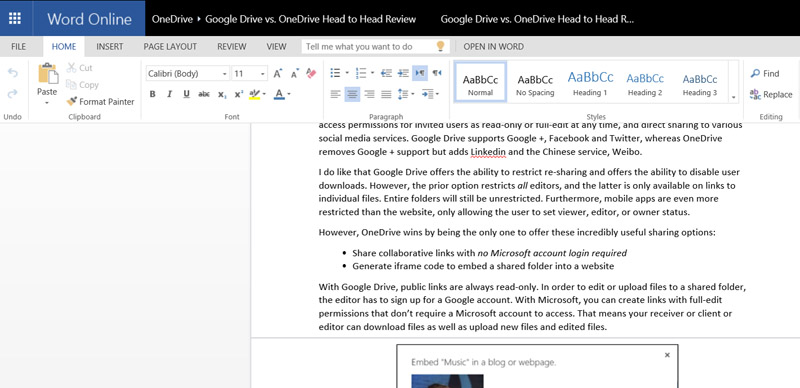Click Copy in the Clipboard group
Viewport: 800px width, 388px height.
[x=83, y=85]
